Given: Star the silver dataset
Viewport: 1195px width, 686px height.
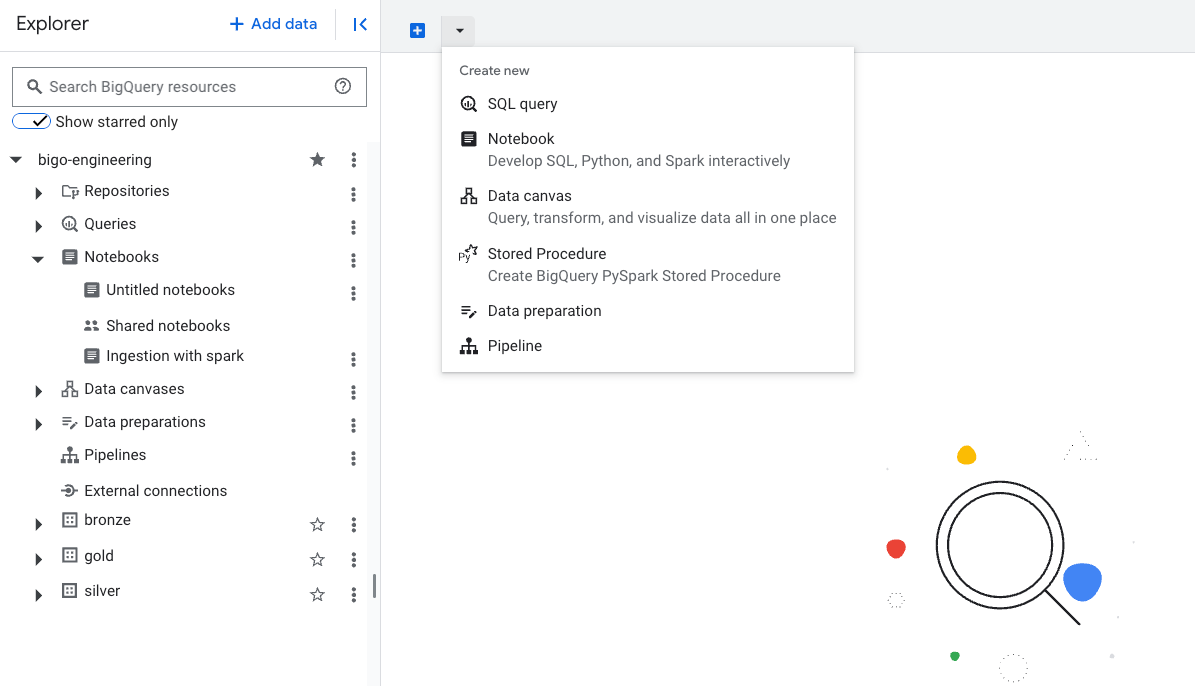Looking at the screenshot, I should (317, 595).
